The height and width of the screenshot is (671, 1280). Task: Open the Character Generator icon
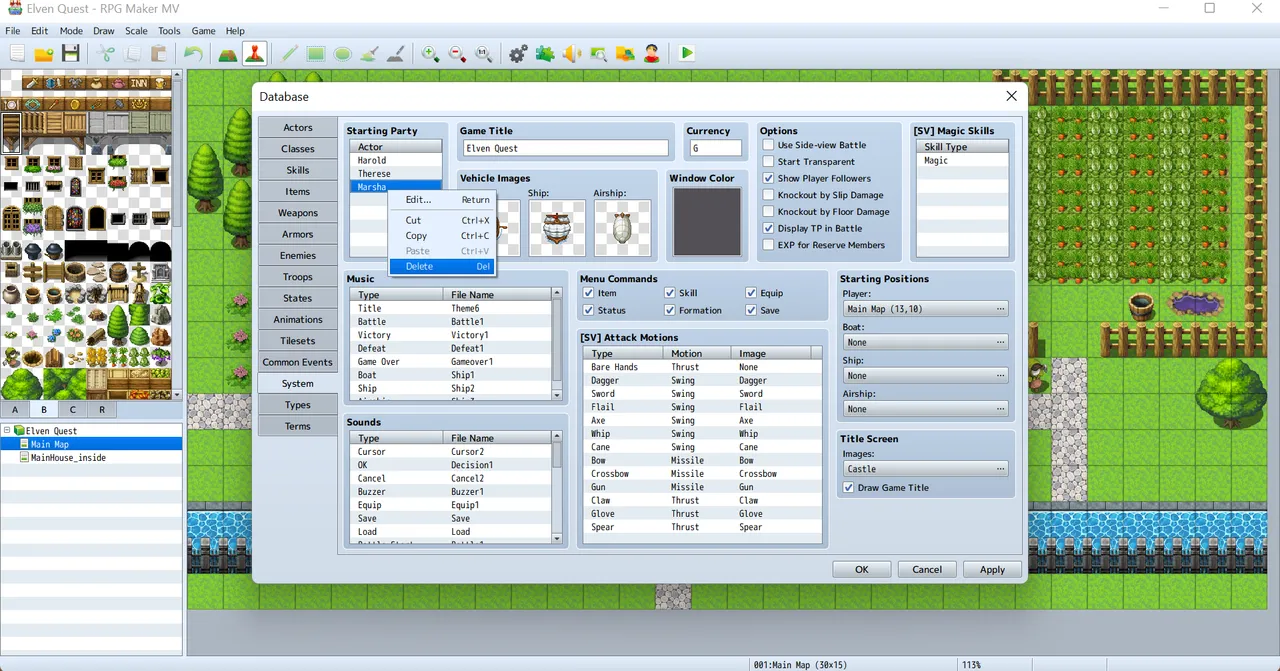pos(651,53)
